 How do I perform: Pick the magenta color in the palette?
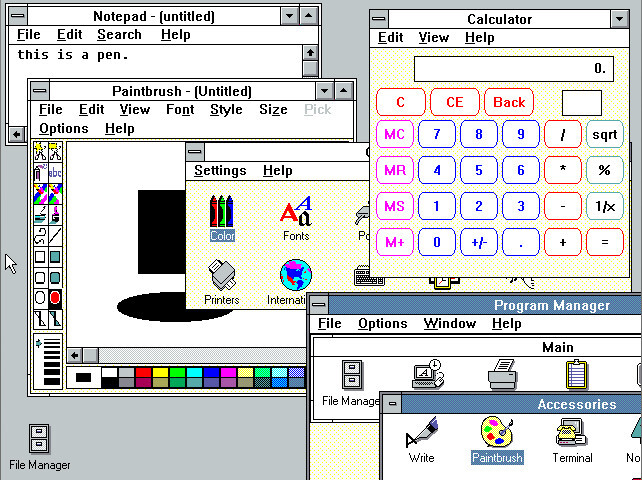pos(228,372)
